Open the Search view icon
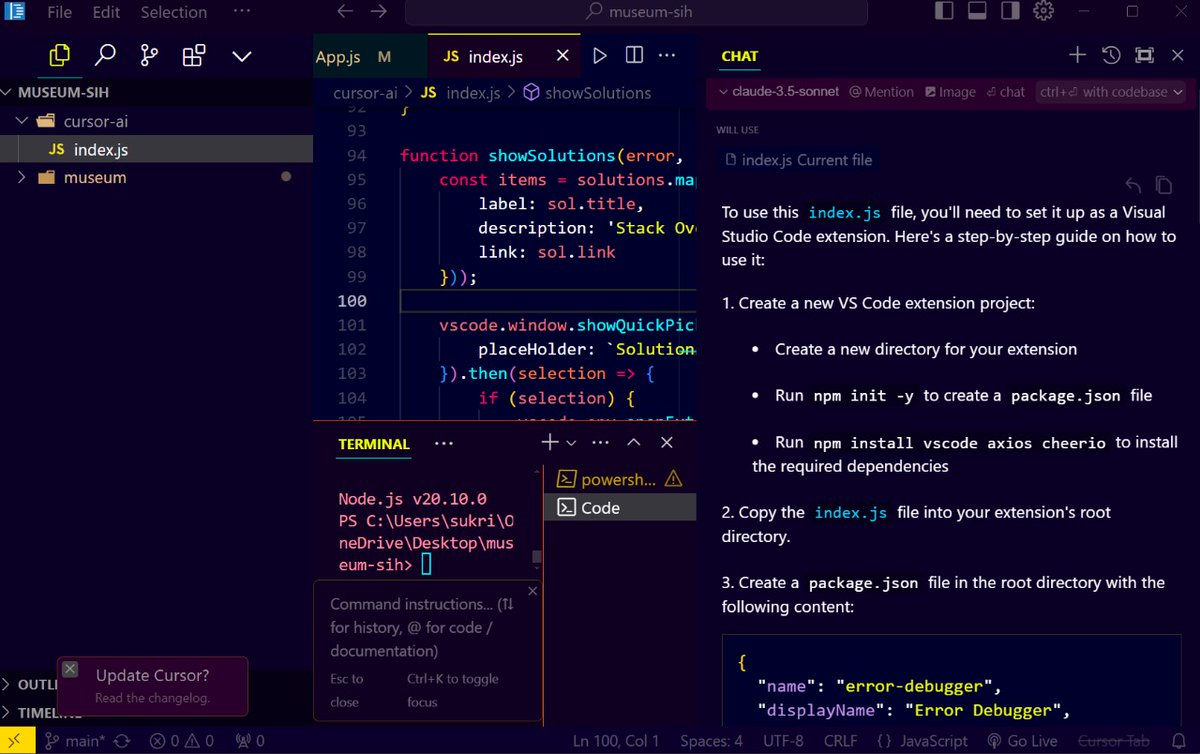The height and width of the screenshot is (754, 1200). pos(105,57)
